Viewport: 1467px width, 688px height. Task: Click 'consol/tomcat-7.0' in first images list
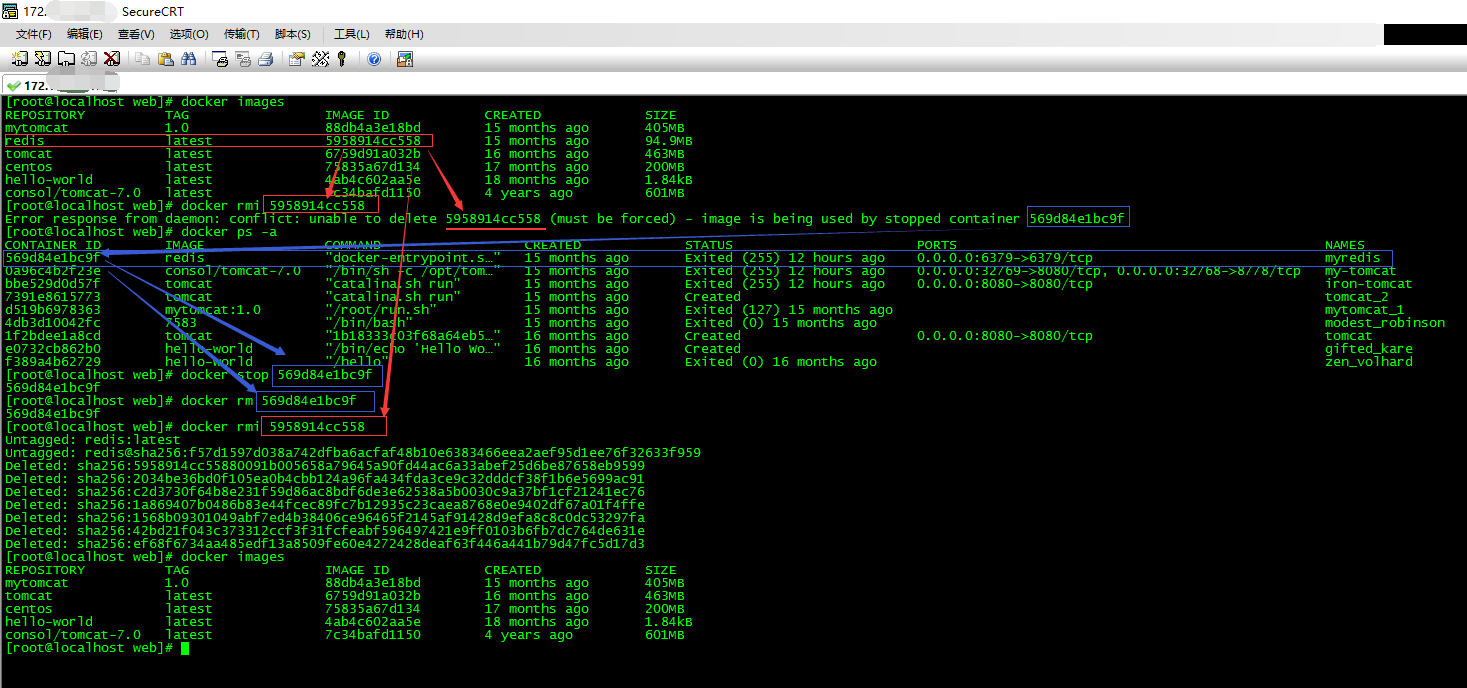pyautogui.click(x=73, y=193)
